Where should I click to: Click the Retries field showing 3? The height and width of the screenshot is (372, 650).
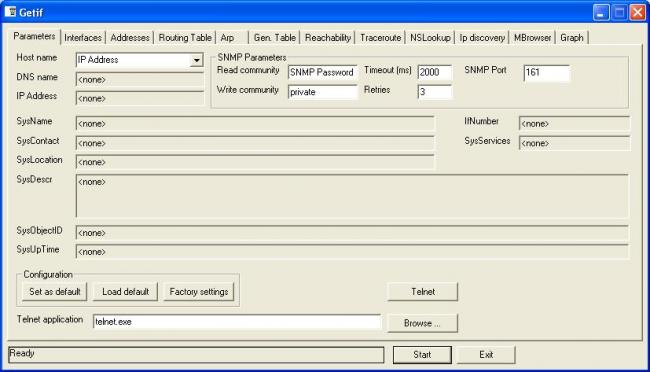click(x=434, y=92)
